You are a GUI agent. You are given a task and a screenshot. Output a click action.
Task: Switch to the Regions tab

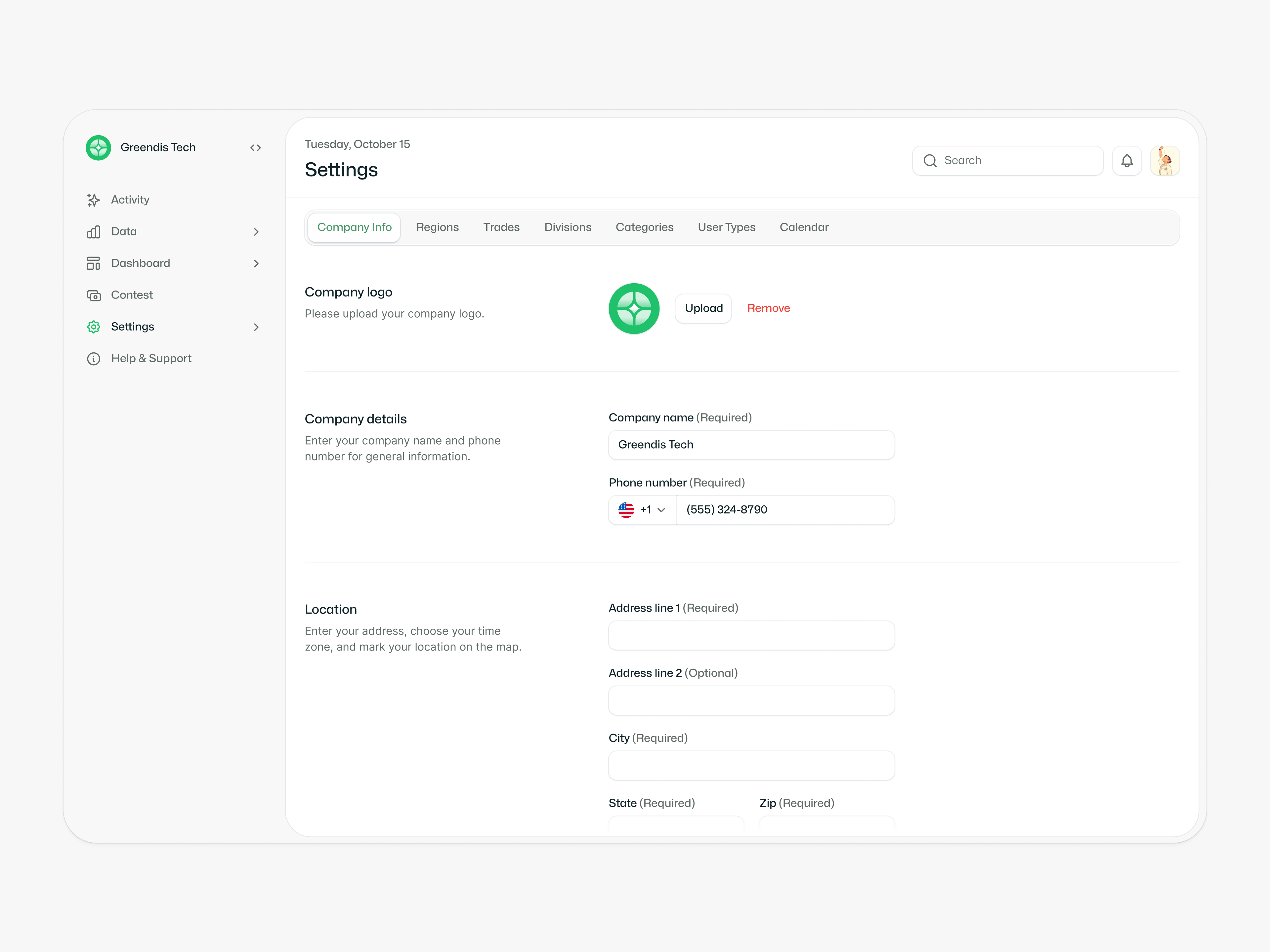437,227
